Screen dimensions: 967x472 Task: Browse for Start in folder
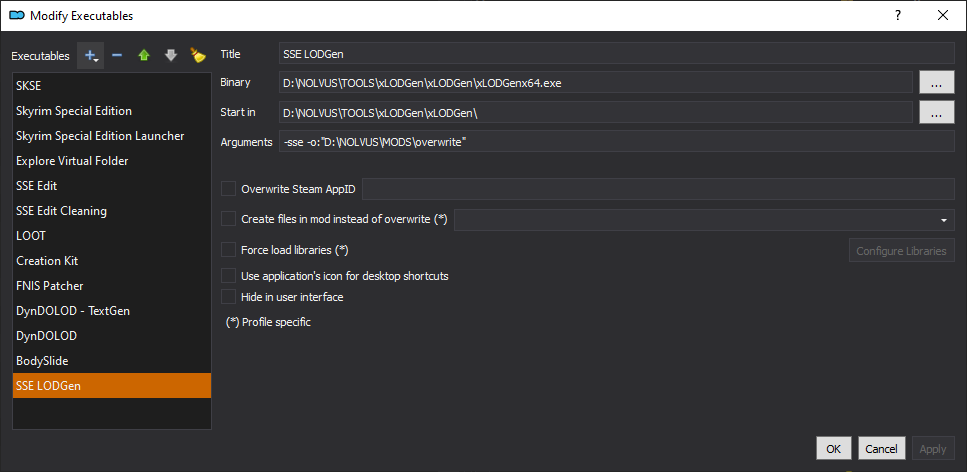tap(937, 113)
